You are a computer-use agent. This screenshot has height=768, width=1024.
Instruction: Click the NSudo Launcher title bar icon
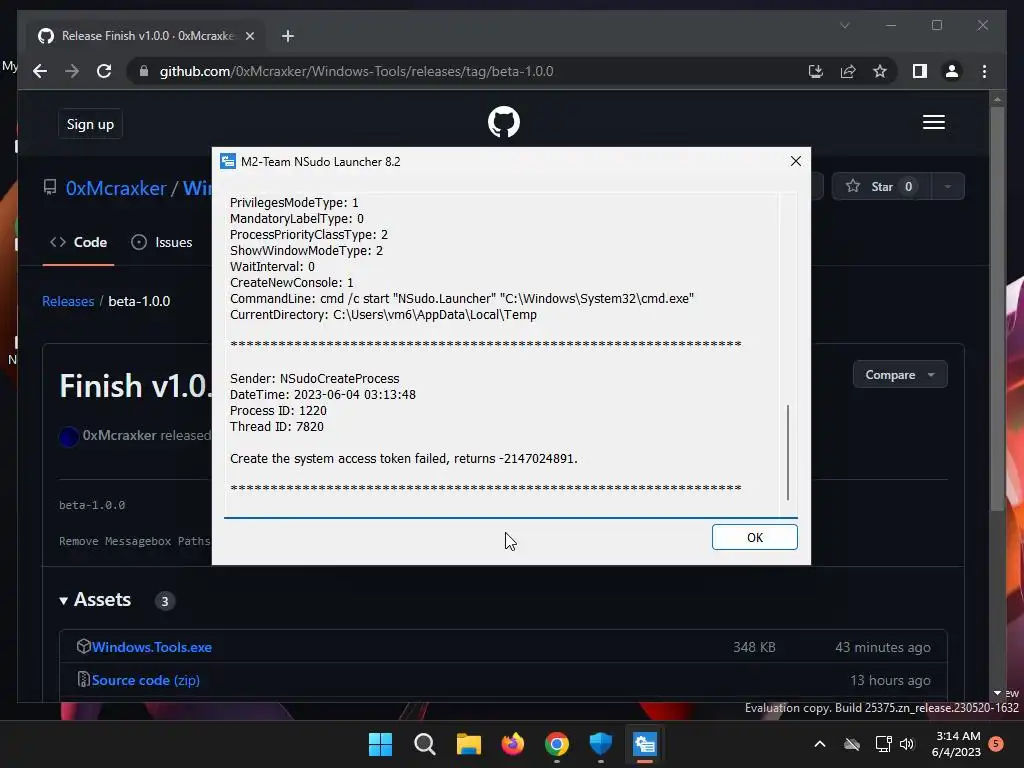coord(228,161)
